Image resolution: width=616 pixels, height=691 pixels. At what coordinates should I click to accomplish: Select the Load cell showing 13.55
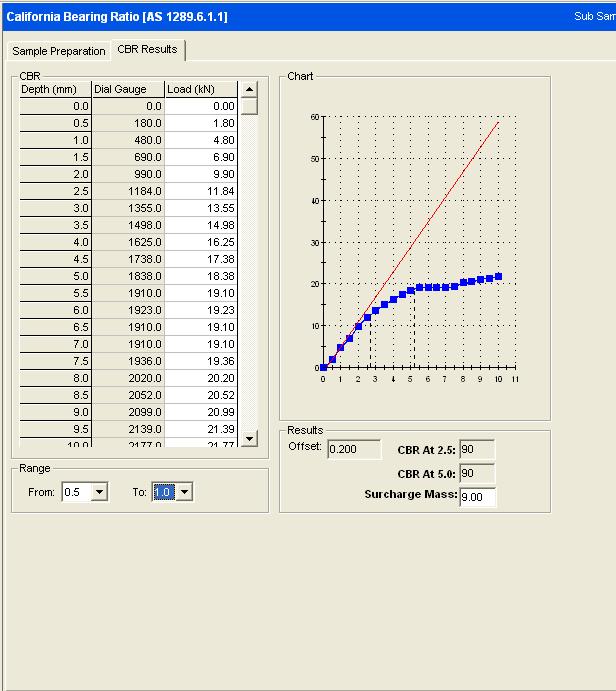tap(201, 208)
